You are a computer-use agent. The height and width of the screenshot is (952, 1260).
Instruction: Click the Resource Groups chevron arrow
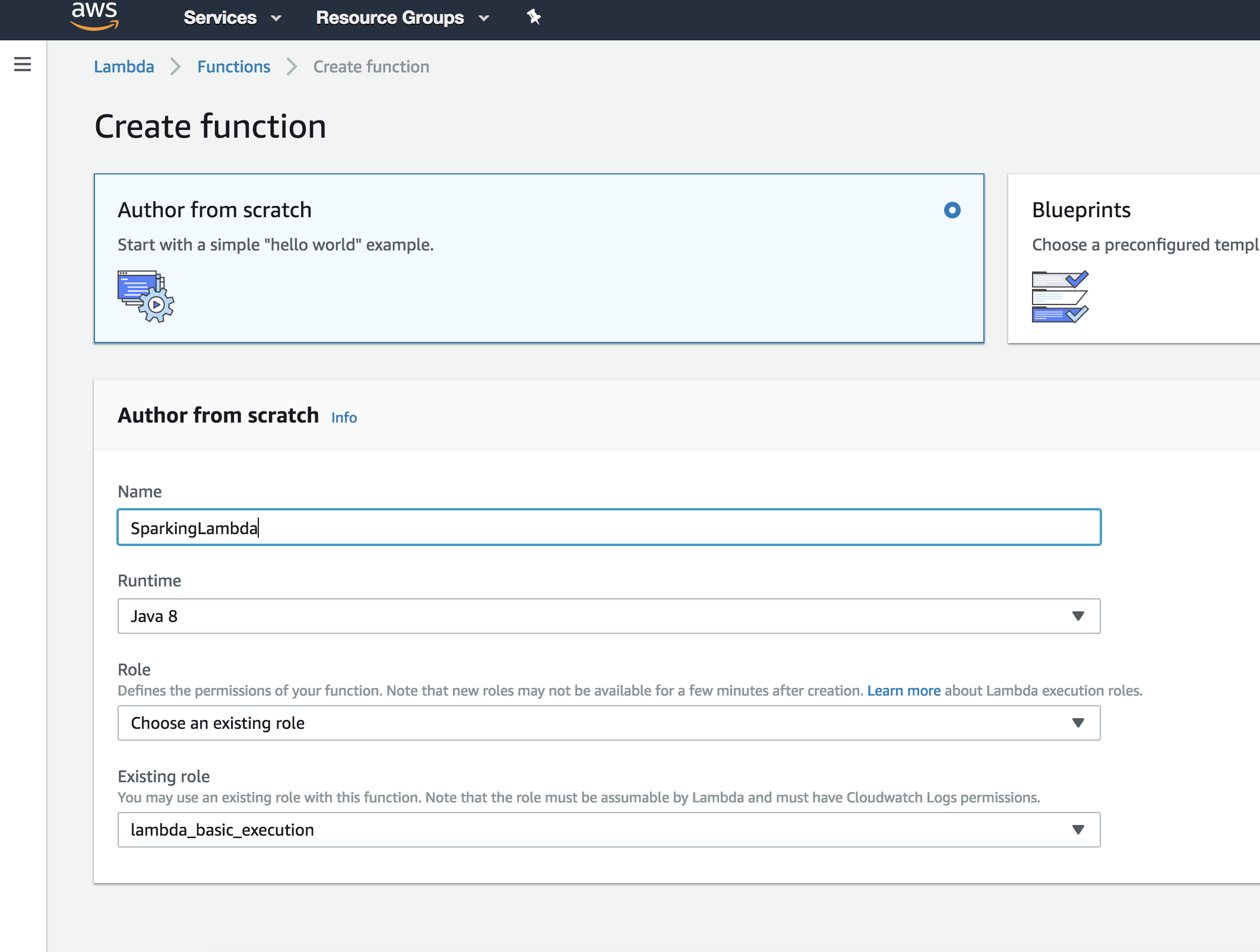click(x=484, y=18)
